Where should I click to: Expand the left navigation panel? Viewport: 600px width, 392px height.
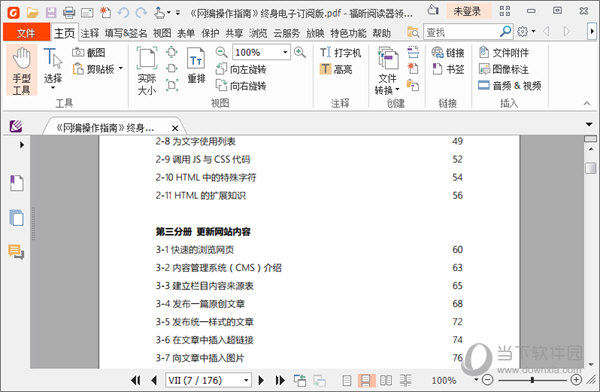coord(22,145)
